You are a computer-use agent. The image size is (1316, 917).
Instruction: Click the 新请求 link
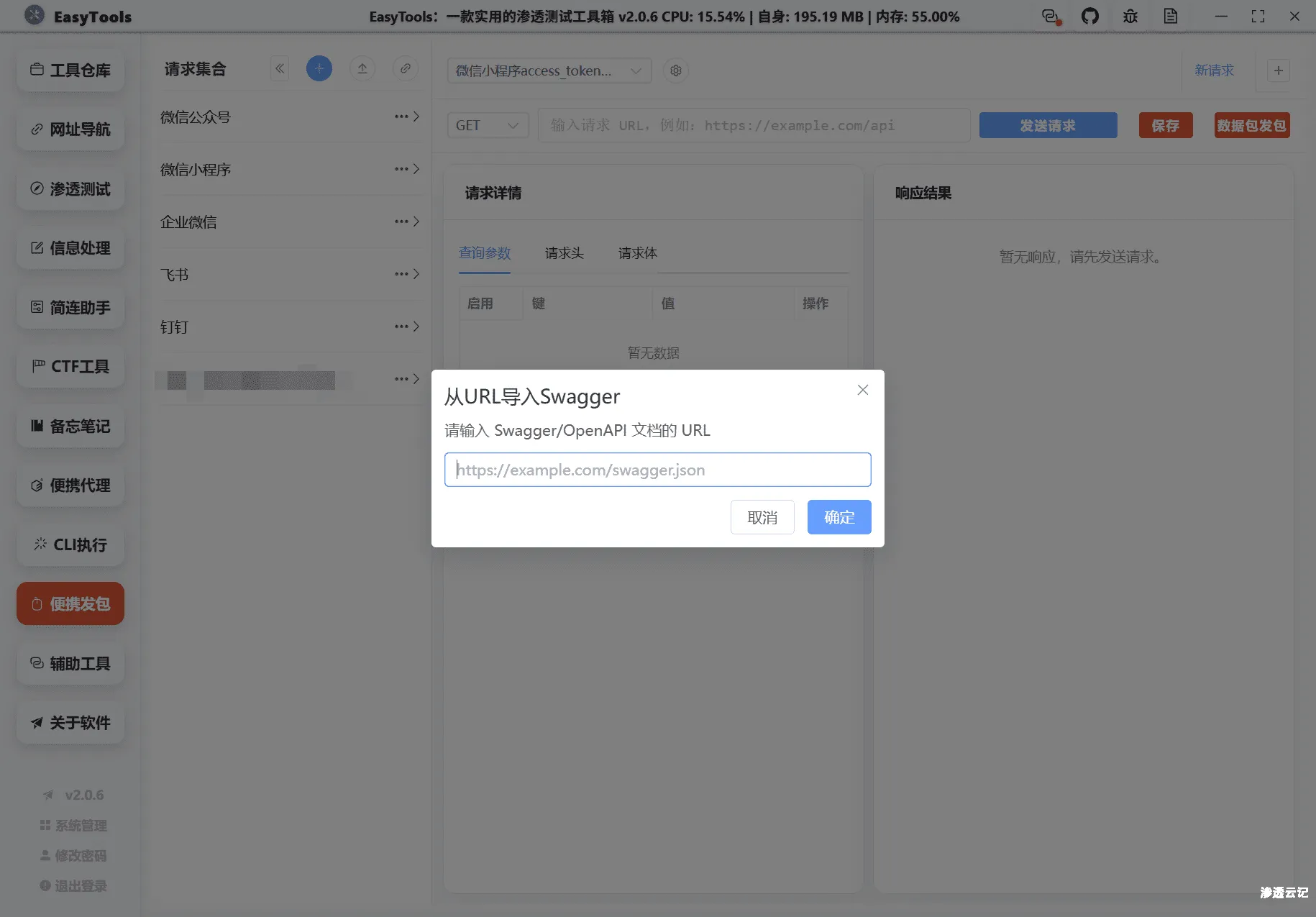[1215, 70]
